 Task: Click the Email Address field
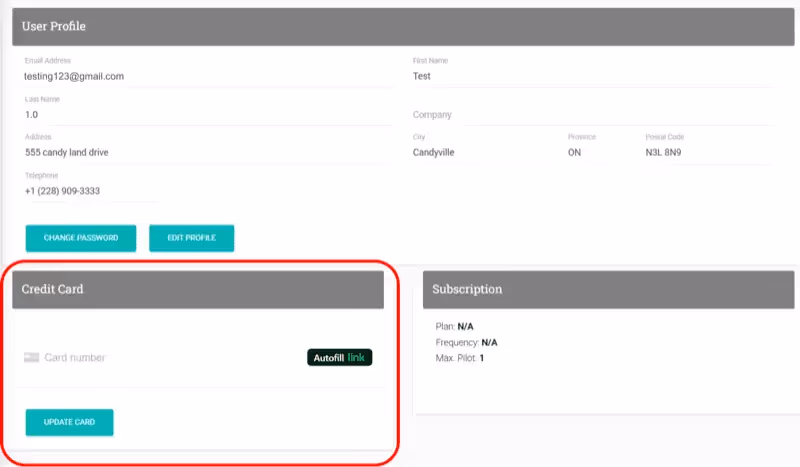click(x=200, y=76)
